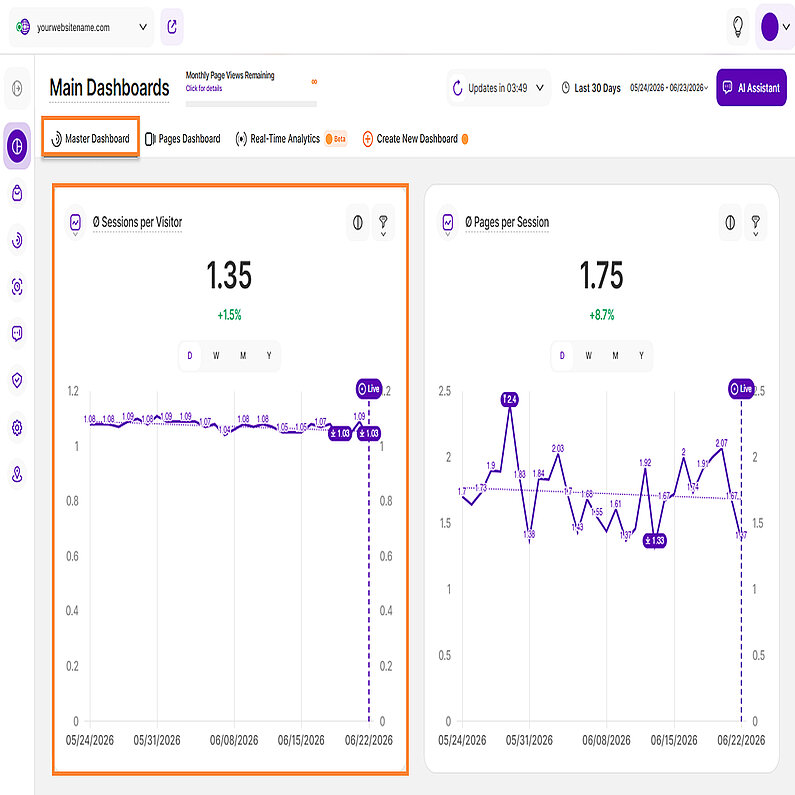
Task: Select M monthly view in Pages per Session
Action: click(616, 355)
